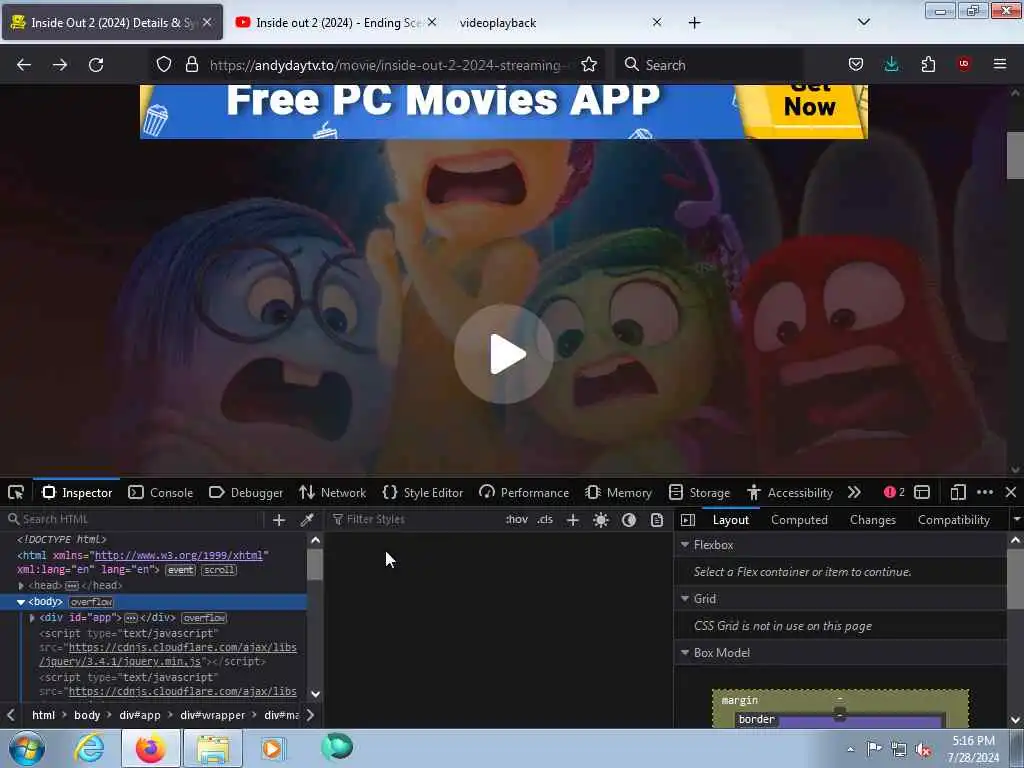Select the iframe frame picker icon
This screenshot has width=1024, height=768.
[922, 492]
